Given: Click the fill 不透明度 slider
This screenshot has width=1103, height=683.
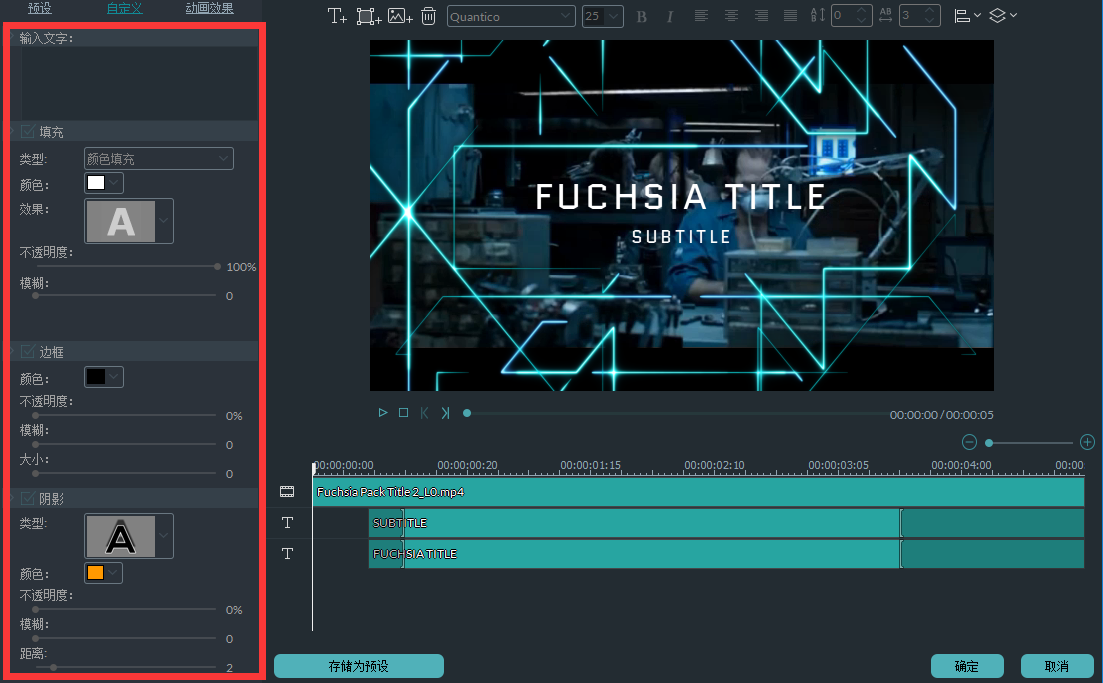Looking at the screenshot, I should click(126, 267).
